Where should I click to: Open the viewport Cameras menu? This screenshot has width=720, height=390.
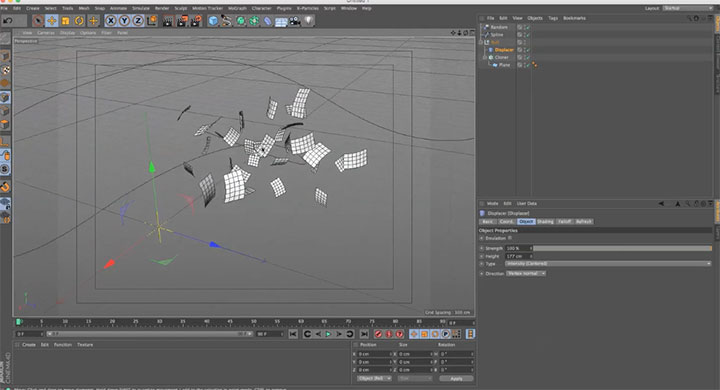pos(45,33)
